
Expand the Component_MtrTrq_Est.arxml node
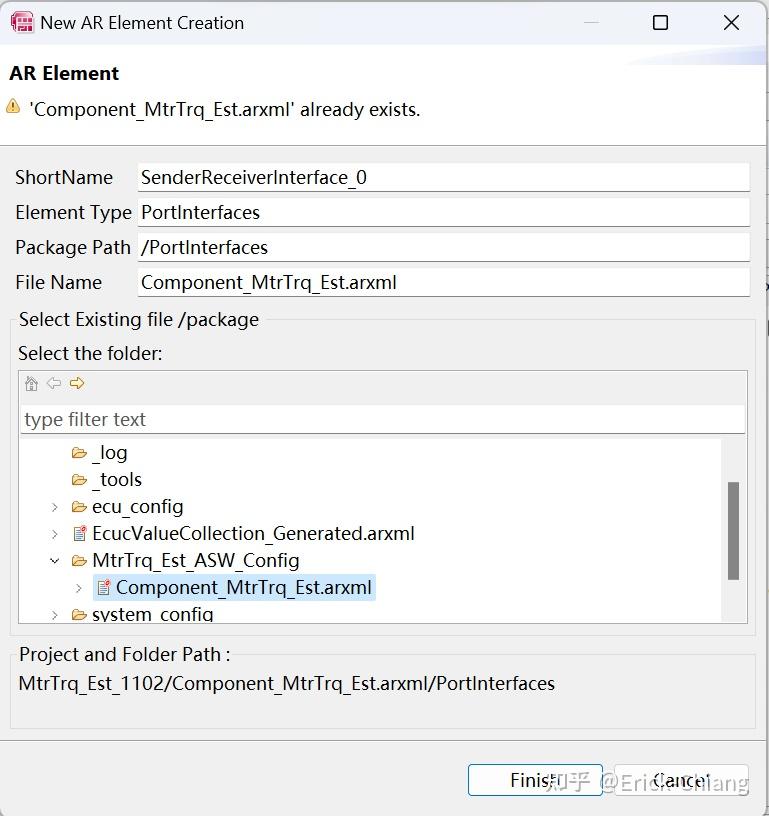79,588
